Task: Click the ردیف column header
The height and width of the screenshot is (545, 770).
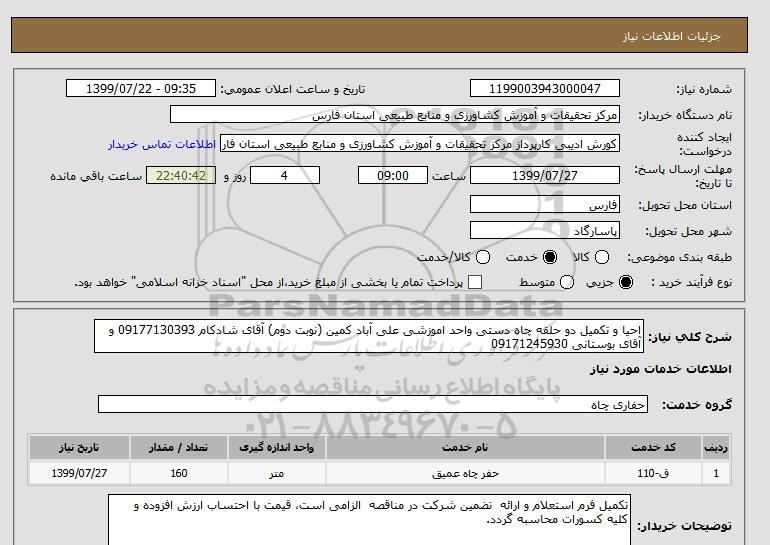Action: point(716,447)
